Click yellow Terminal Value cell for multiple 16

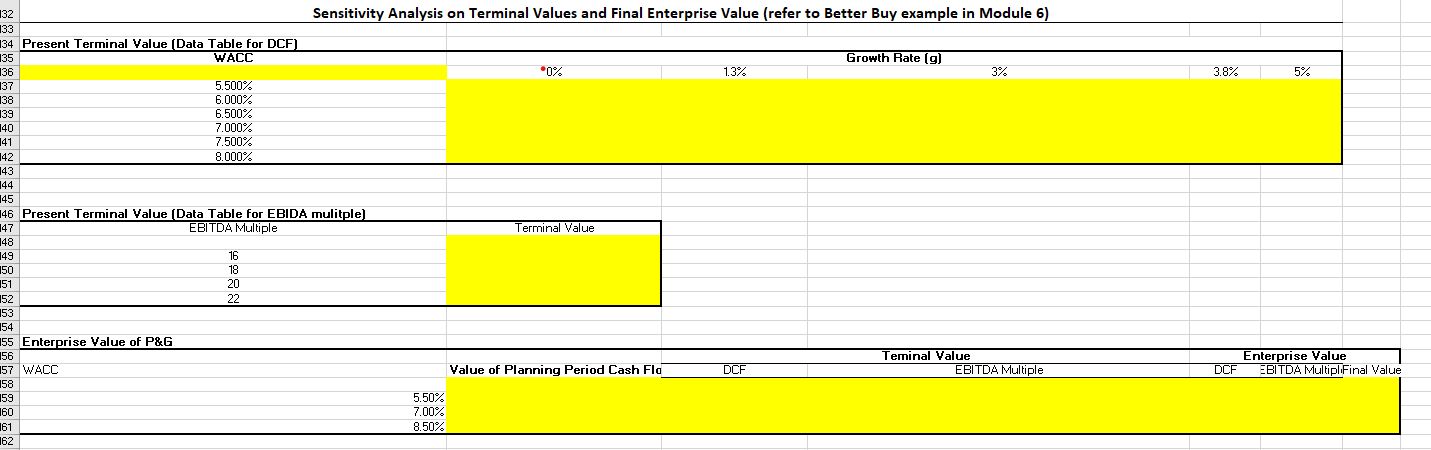click(554, 256)
